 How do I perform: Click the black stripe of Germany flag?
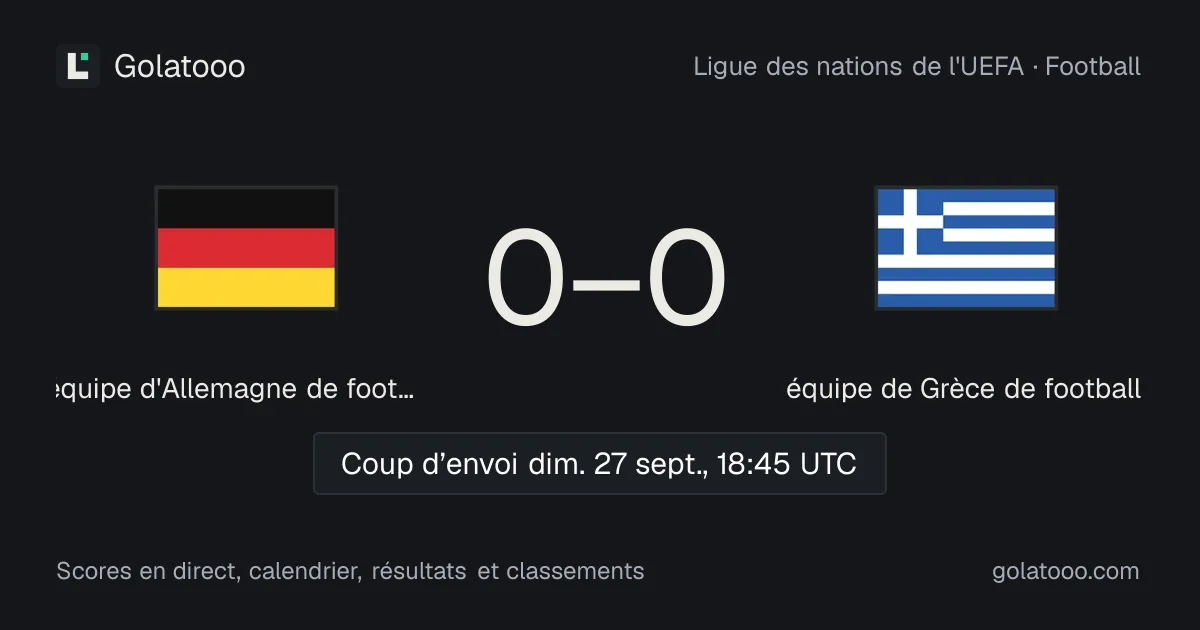click(x=246, y=208)
